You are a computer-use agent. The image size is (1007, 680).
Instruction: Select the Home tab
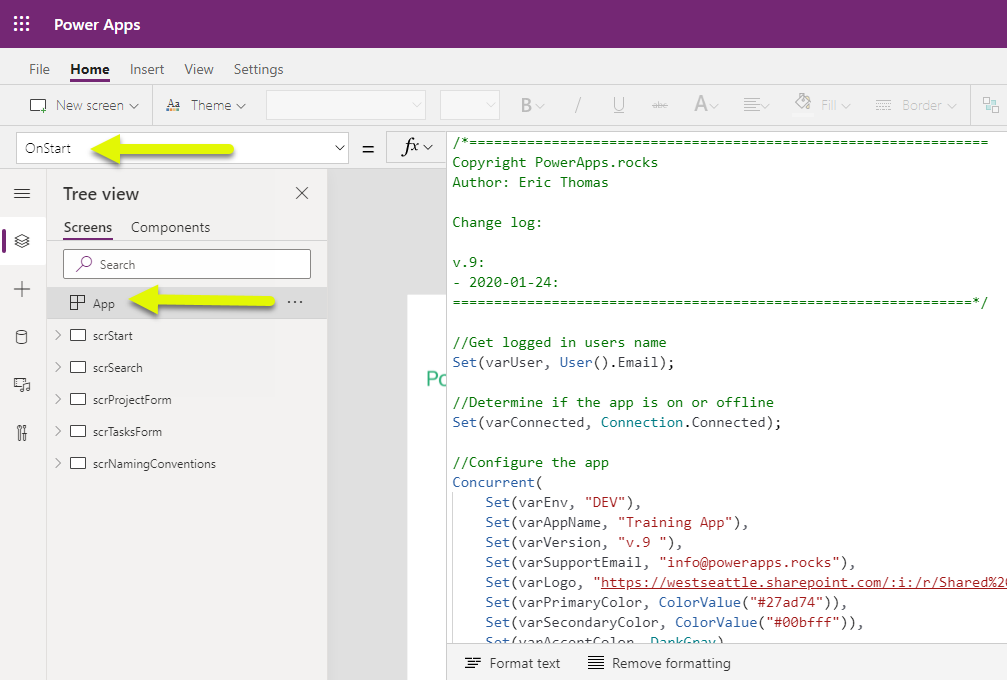click(x=90, y=69)
